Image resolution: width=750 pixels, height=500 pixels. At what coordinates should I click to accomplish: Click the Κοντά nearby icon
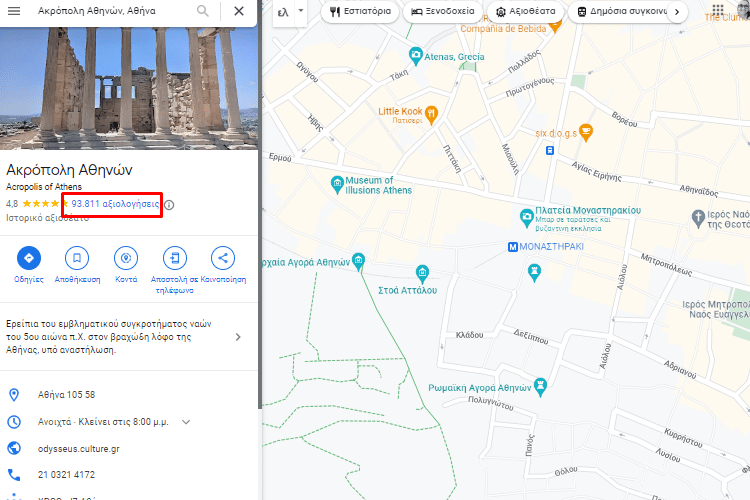(126, 258)
